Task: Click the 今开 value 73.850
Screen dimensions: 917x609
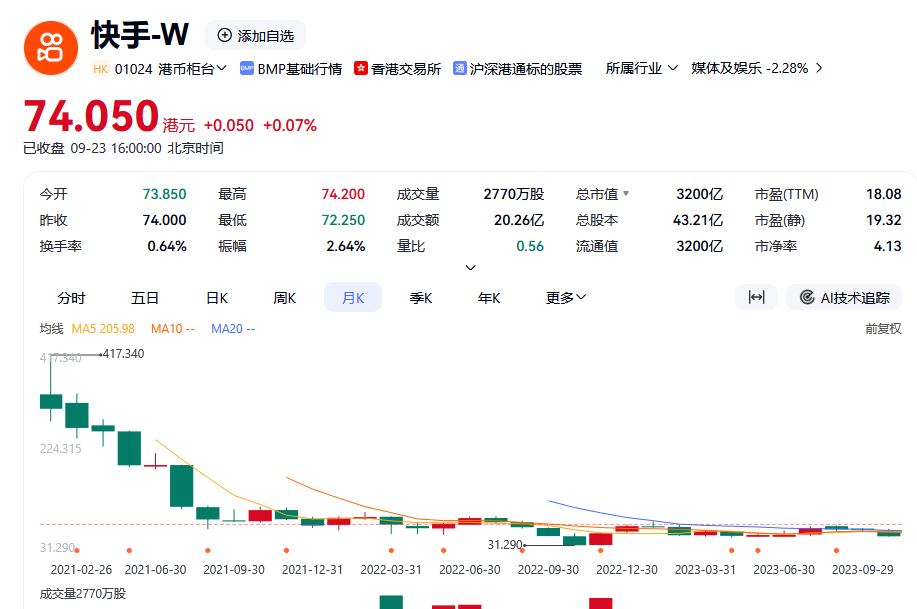Action: click(x=164, y=194)
